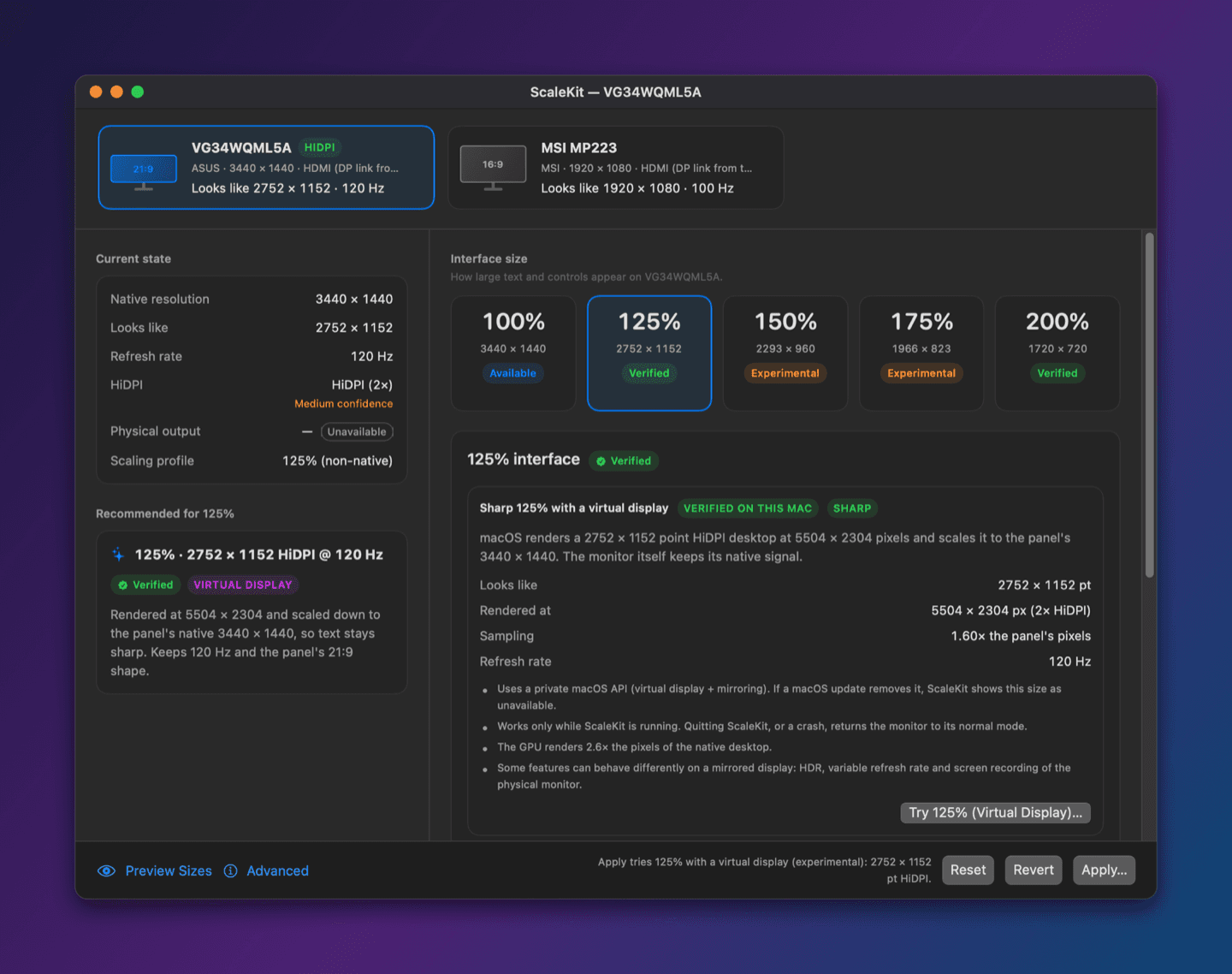Click the Recommended for 125% heading
1232x974 pixels.
[x=165, y=514]
